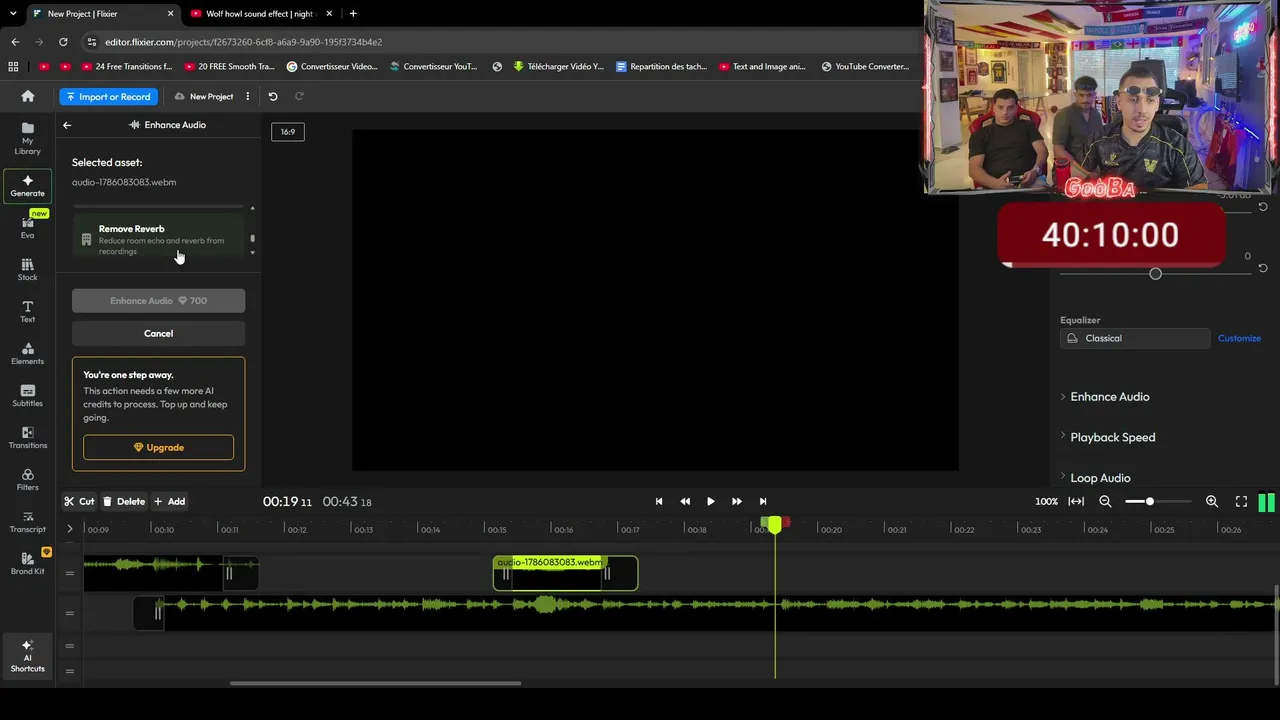Open the Convertisseur Video bookmark
The image size is (1280, 720).
coord(332,67)
